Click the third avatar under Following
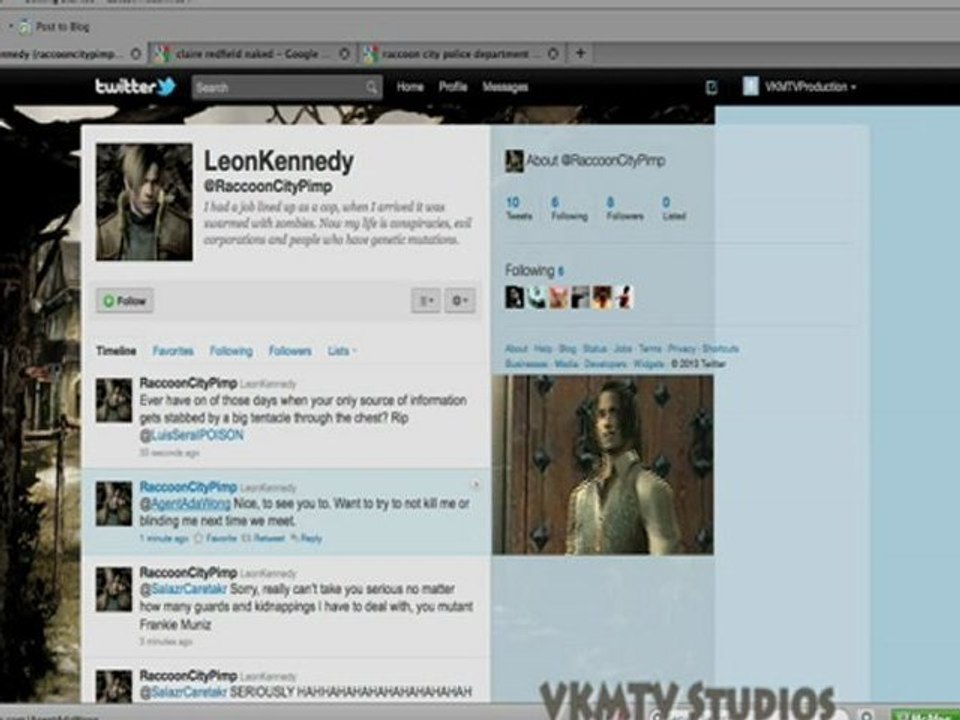The height and width of the screenshot is (720, 960). 558,297
